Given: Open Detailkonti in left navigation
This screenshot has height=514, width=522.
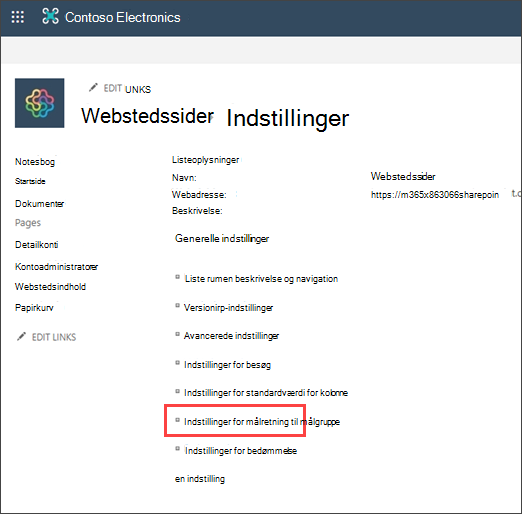Looking at the screenshot, I should [x=37, y=245].
